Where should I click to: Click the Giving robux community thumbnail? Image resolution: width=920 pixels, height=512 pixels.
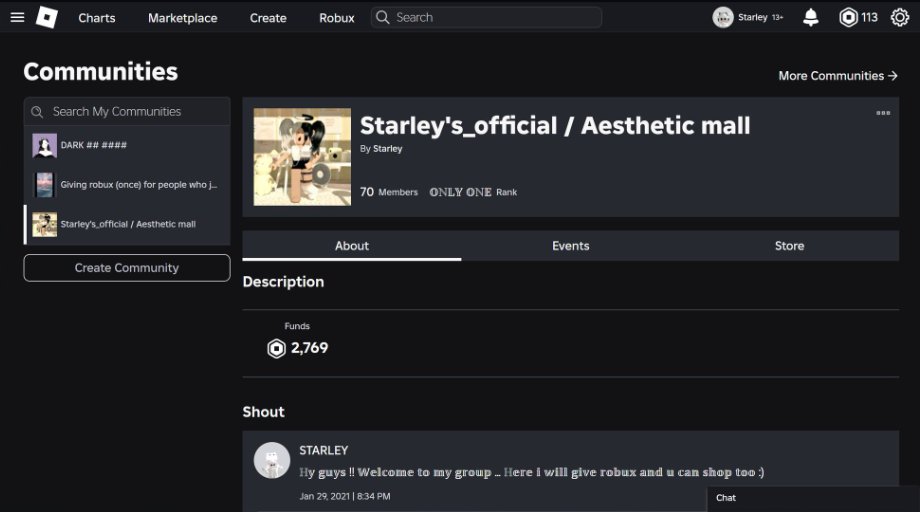(x=45, y=185)
